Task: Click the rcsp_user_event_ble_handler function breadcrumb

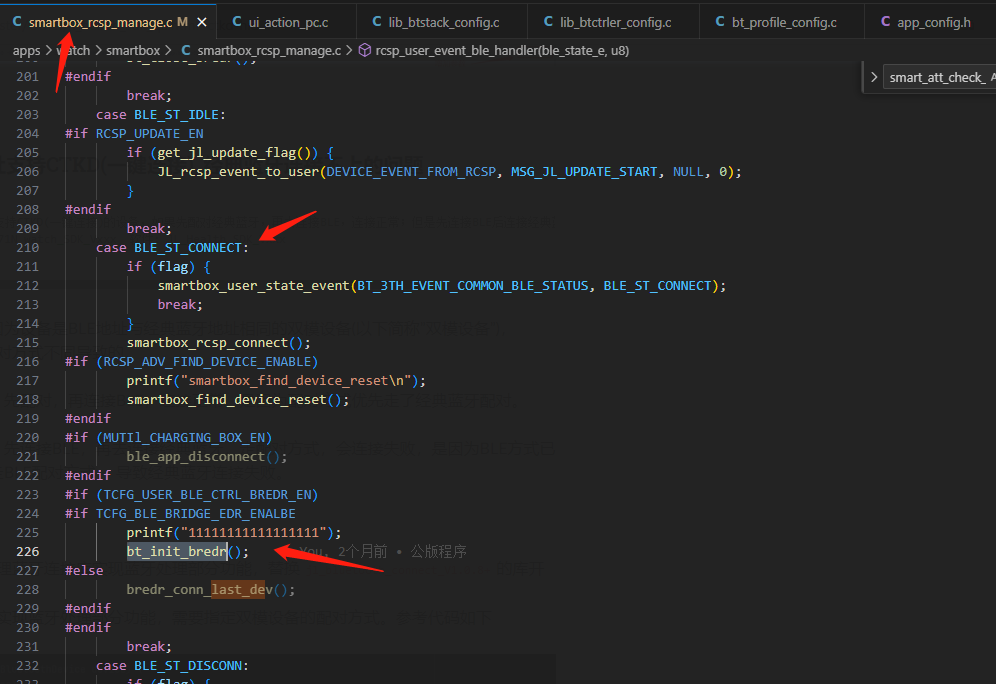Action: (x=502, y=51)
